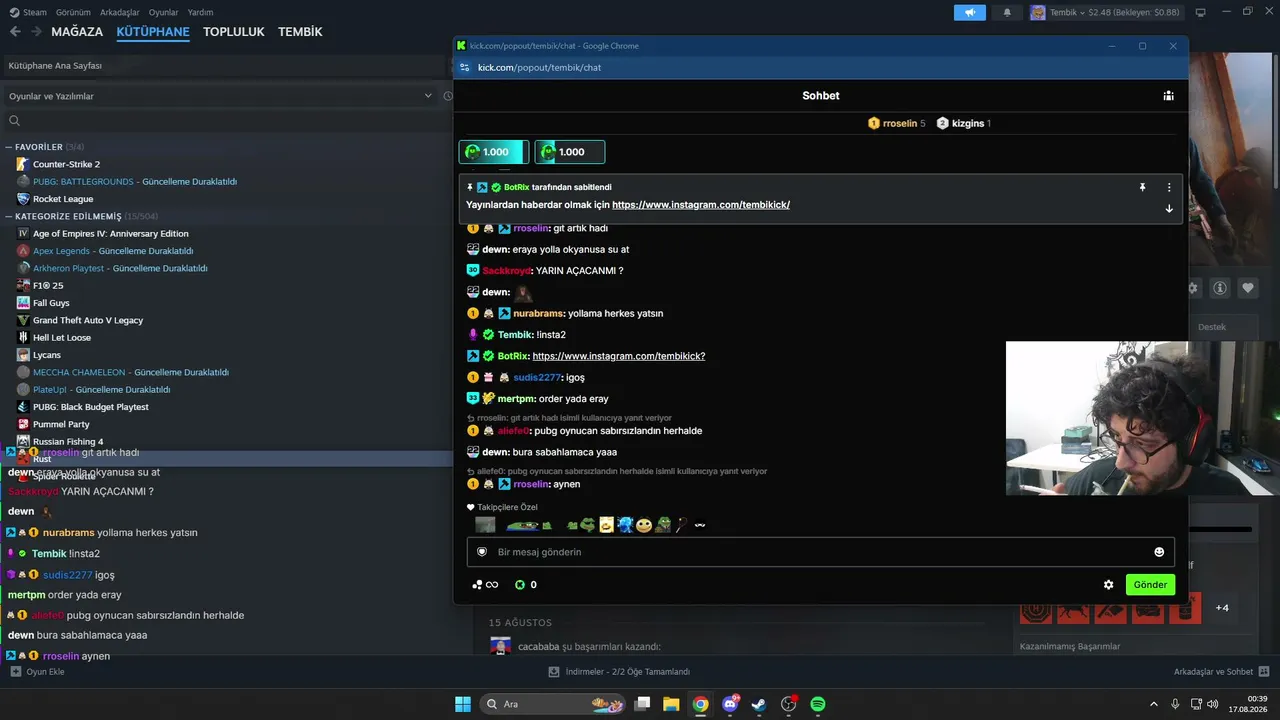Go back with Steam's back arrow
Image resolution: width=1280 pixels, height=720 pixels.
click(15, 32)
